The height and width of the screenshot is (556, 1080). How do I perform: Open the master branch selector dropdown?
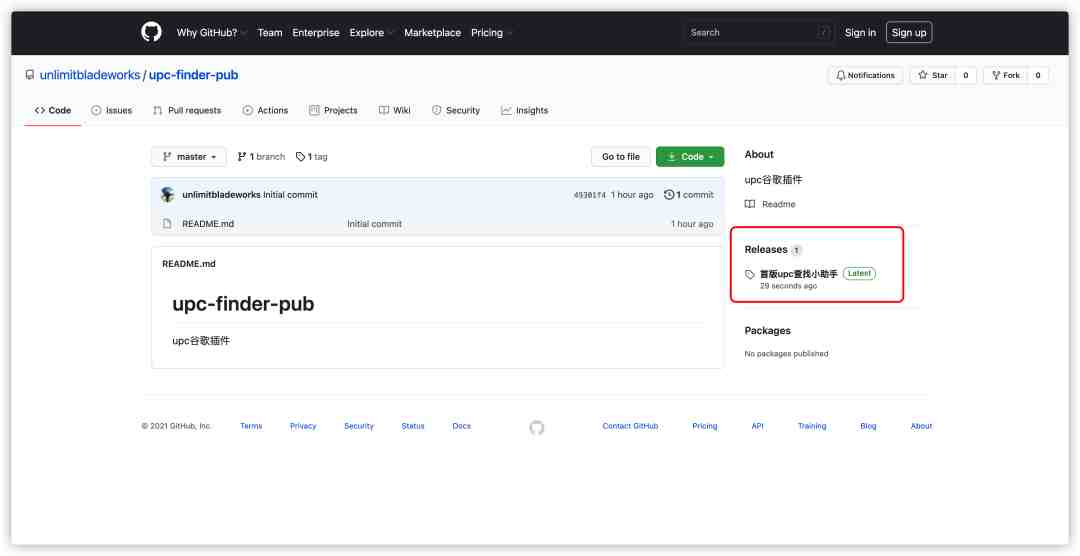(x=189, y=156)
